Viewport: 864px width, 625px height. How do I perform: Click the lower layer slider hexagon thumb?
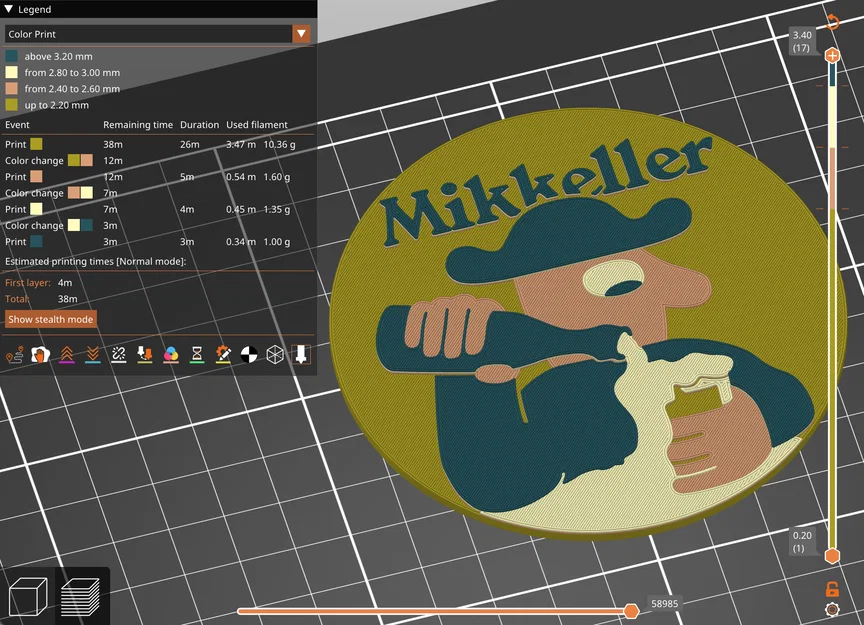(x=832, y=556)
